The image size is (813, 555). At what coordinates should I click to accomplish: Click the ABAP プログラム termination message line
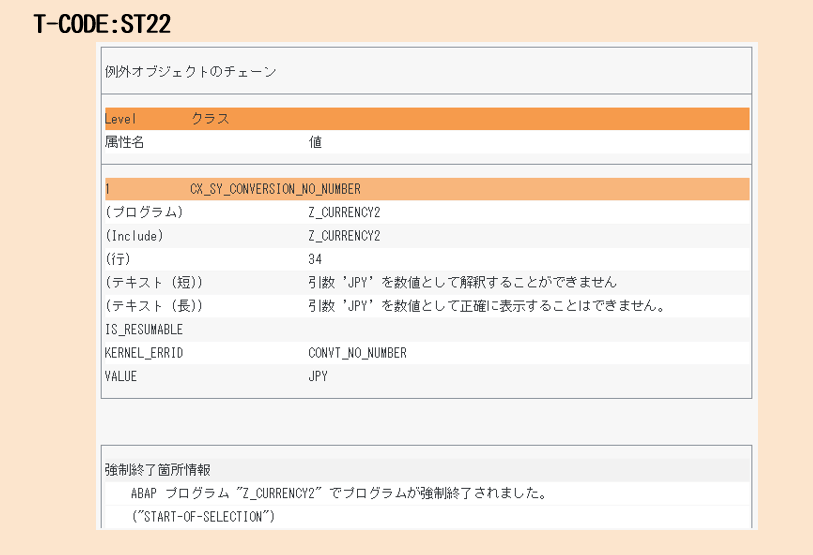[337, 494]
